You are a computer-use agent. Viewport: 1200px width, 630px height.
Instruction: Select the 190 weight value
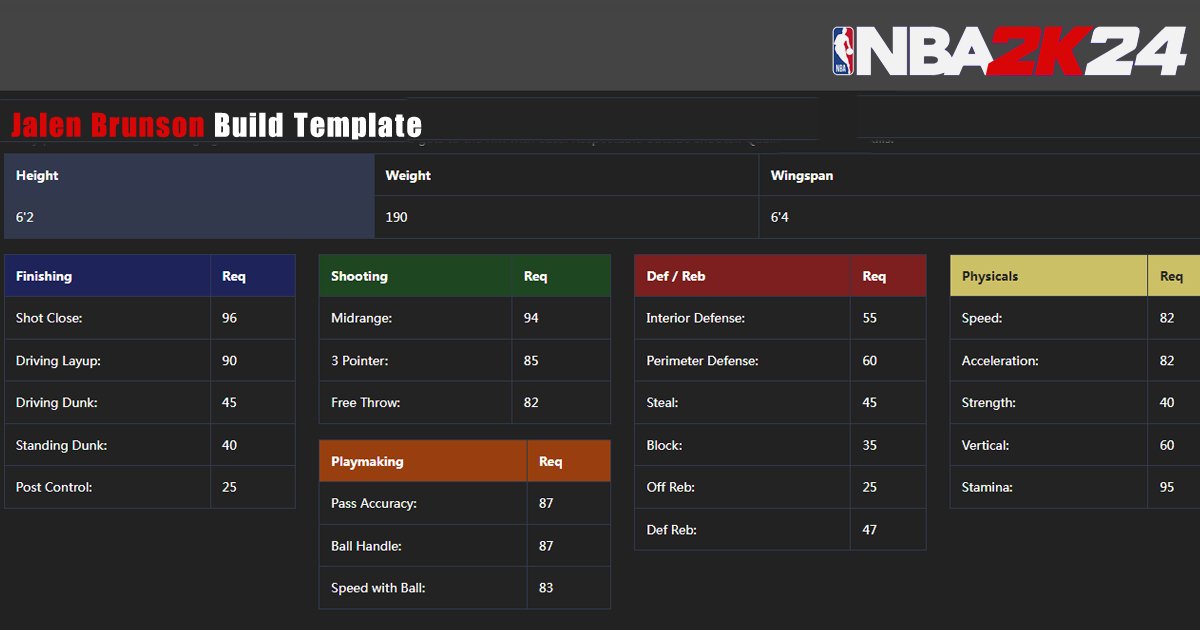click(397, 217)
